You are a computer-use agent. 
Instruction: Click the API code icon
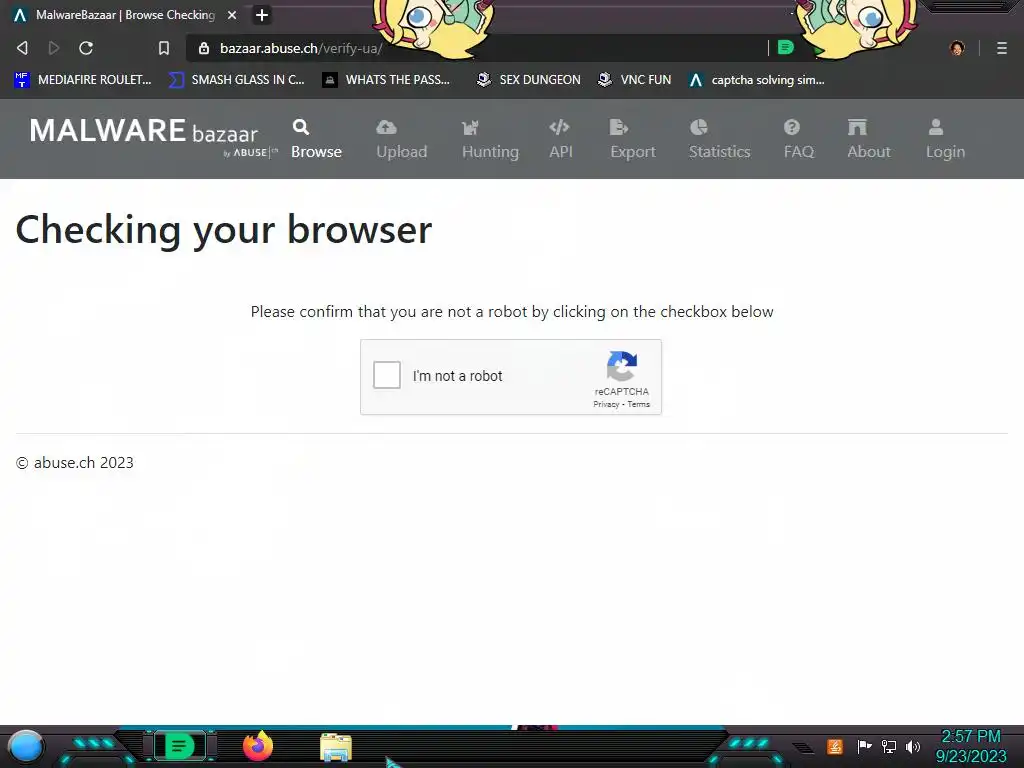click(560, 127)
